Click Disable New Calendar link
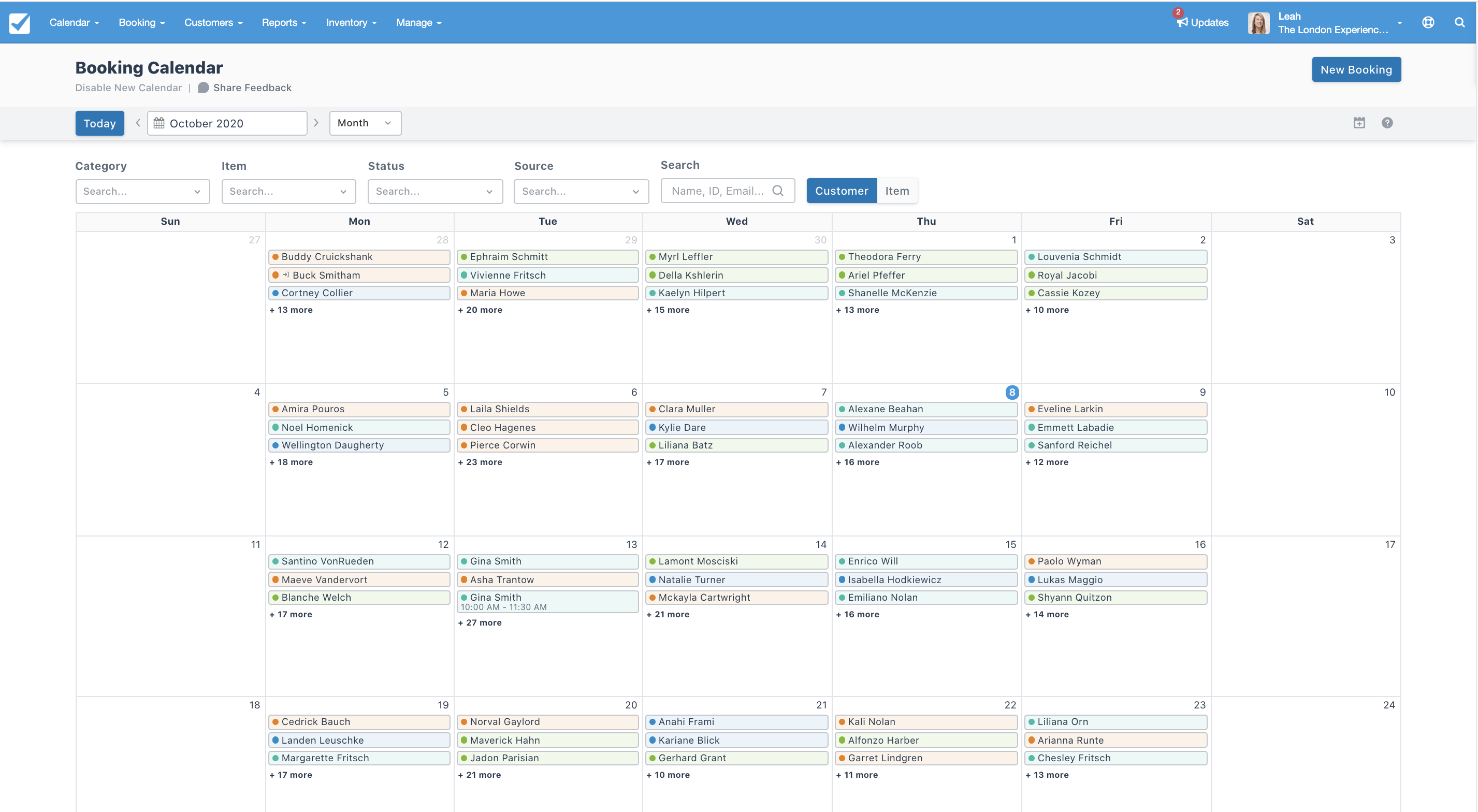 click(x=128, y=88)
